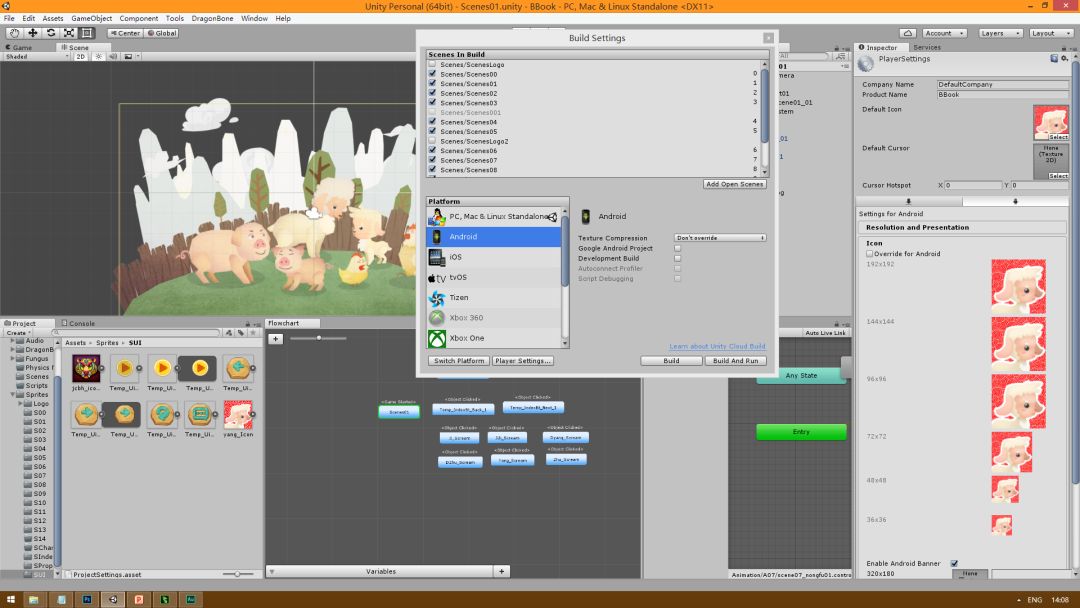1080x608 pixels.
Task: Select the Rotate tool in toolbar
Action: pos(50,33)
